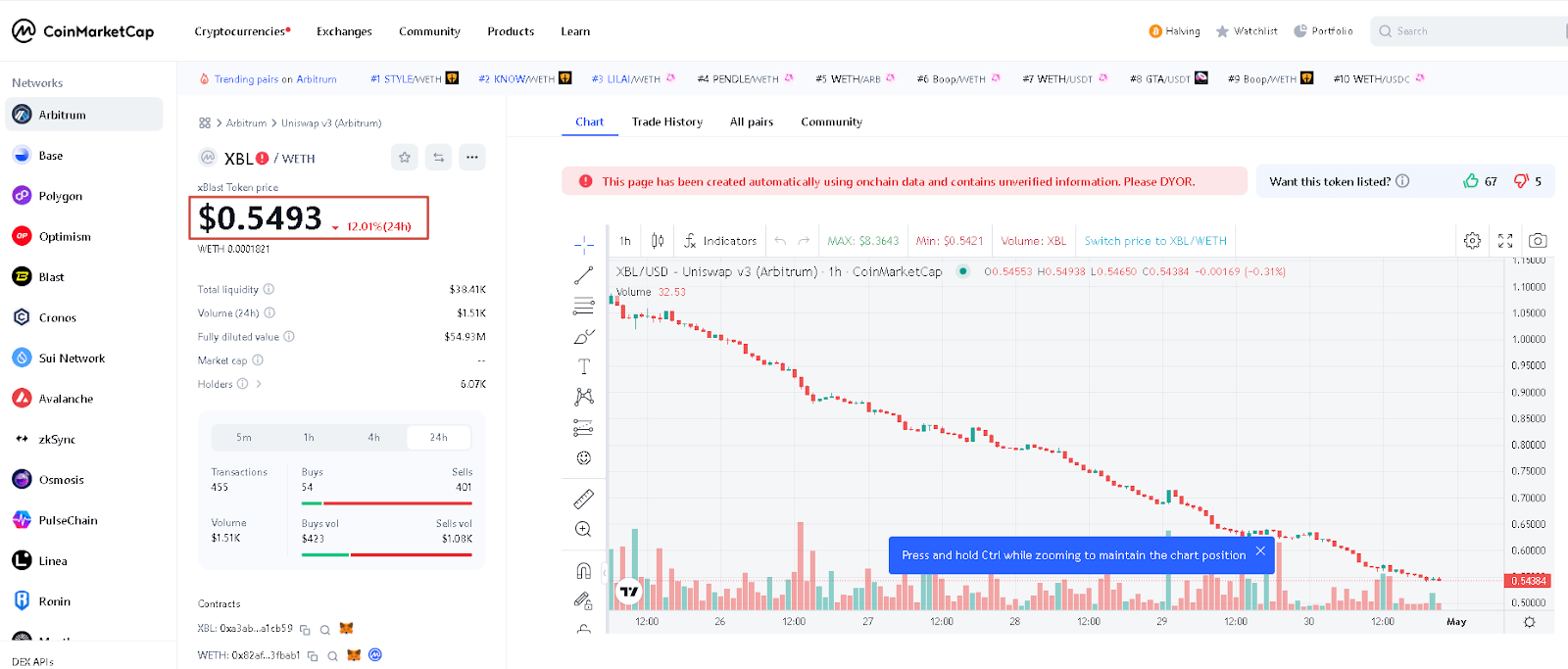The image size is (1568, 669).
Task: Switch price to XBL/WETH
Action: [x=1155, y=240]
